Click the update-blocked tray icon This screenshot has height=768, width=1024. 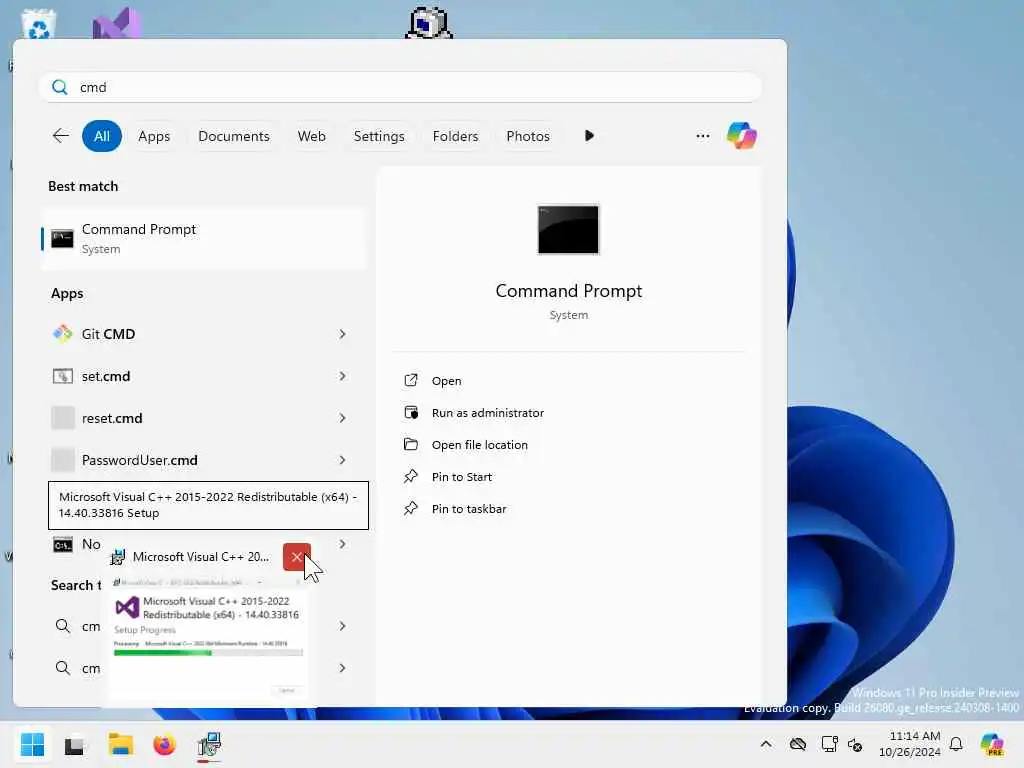856,744
